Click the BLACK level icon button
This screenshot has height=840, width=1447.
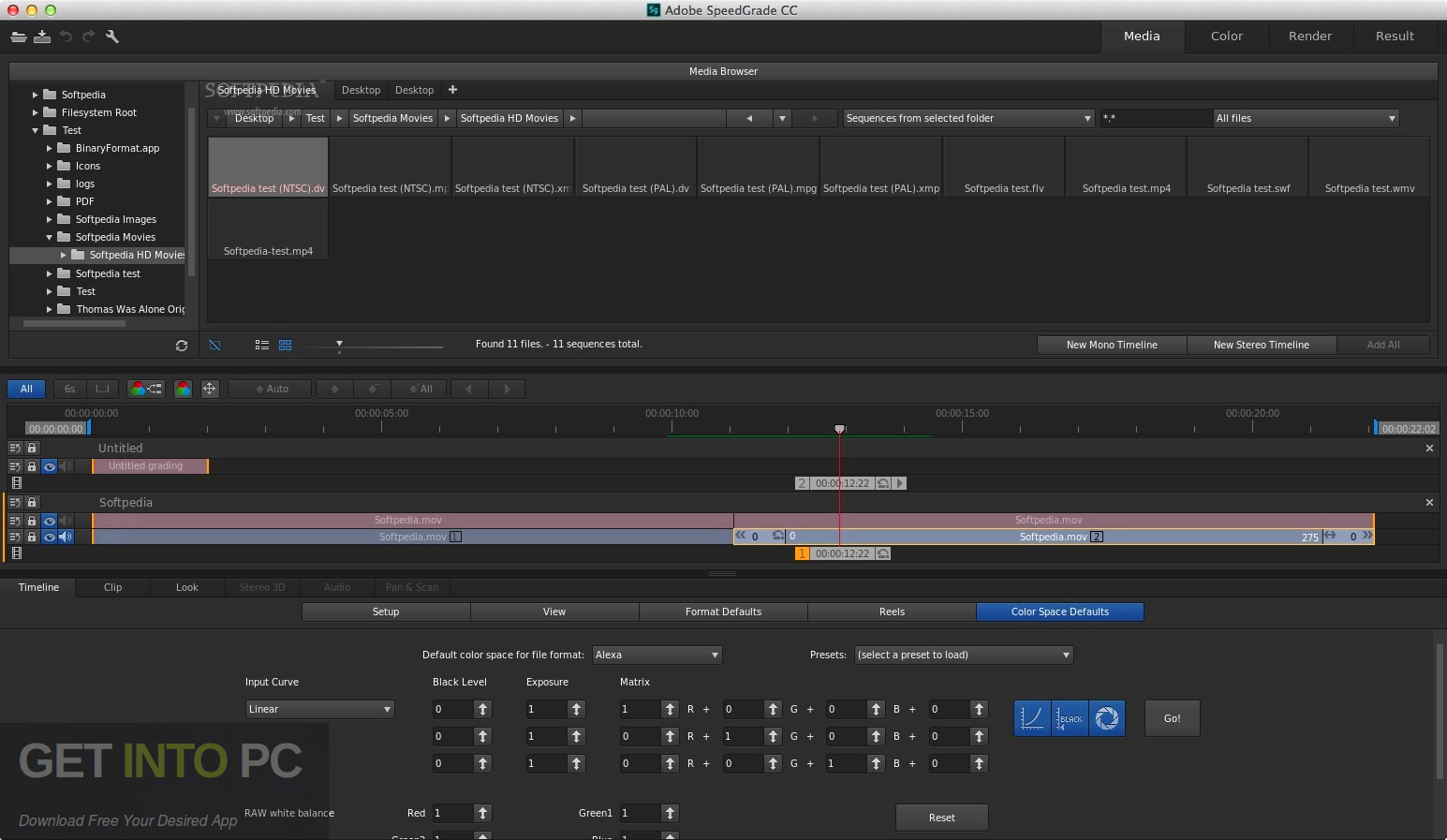point(1070,718)
